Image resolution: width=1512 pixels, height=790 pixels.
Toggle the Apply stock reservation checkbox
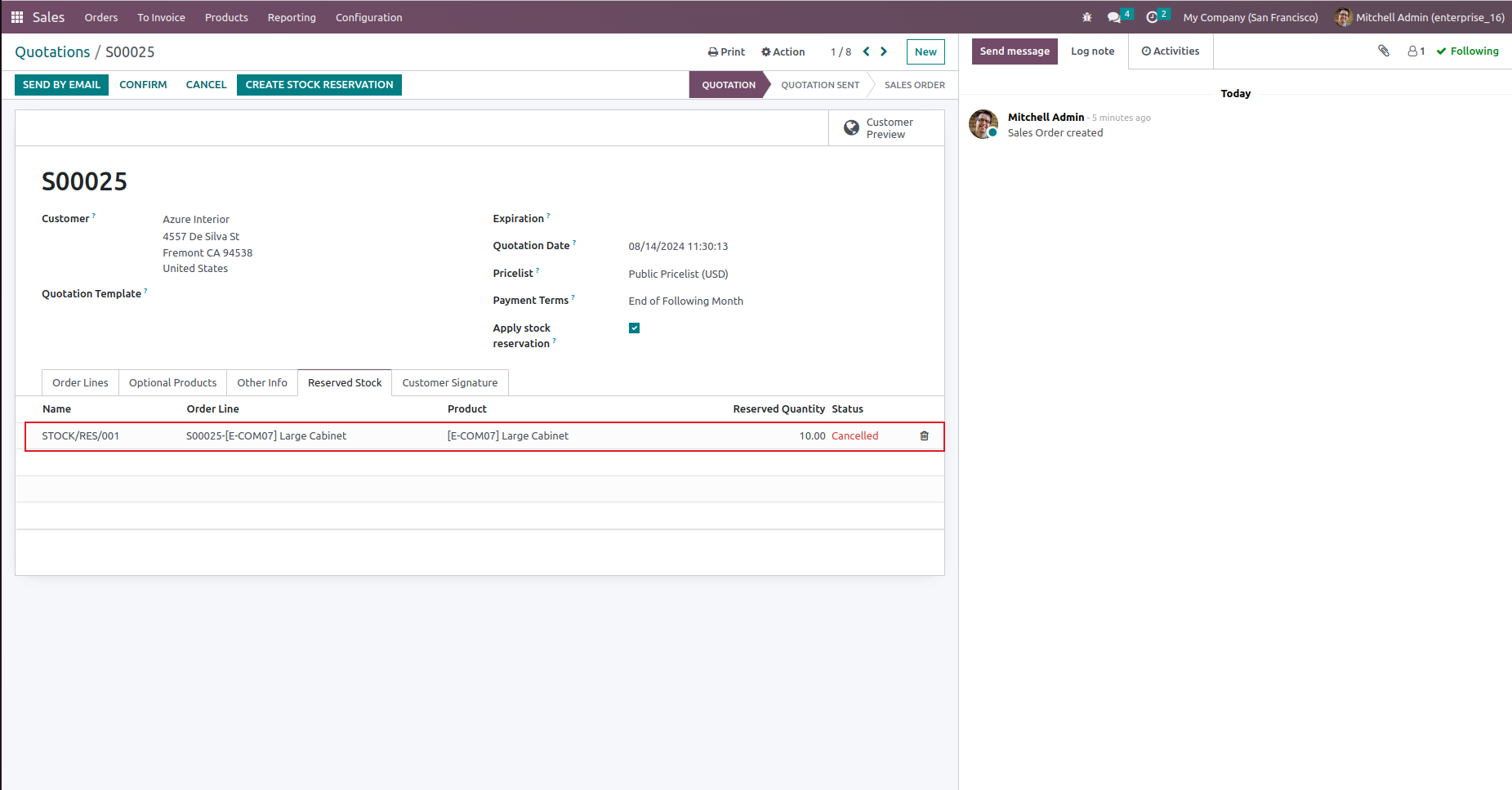tap(634, 328)
